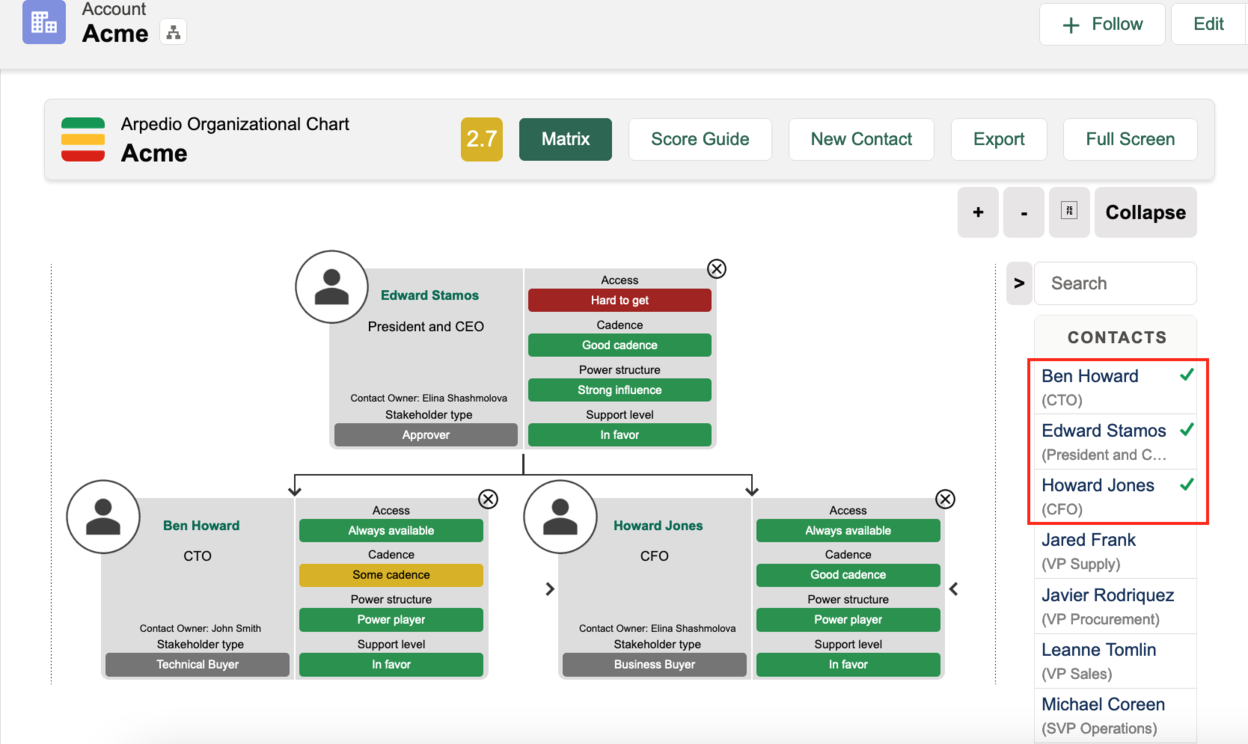Click the left chevron beside Howard Jones card
Image resolution: width=1248 pixels, height=744 pixels.
pos(954,589)
